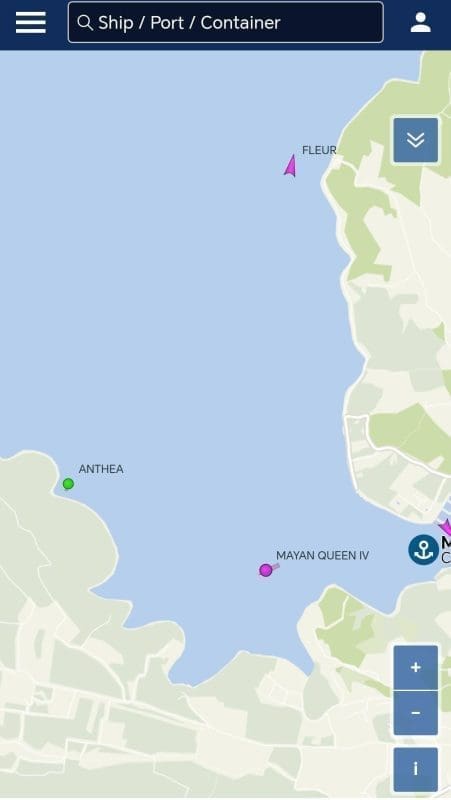This screenshot has width=451, height=800.
Task: Select the FLEUR vessel arrow marker
Action: coord(290,166)
